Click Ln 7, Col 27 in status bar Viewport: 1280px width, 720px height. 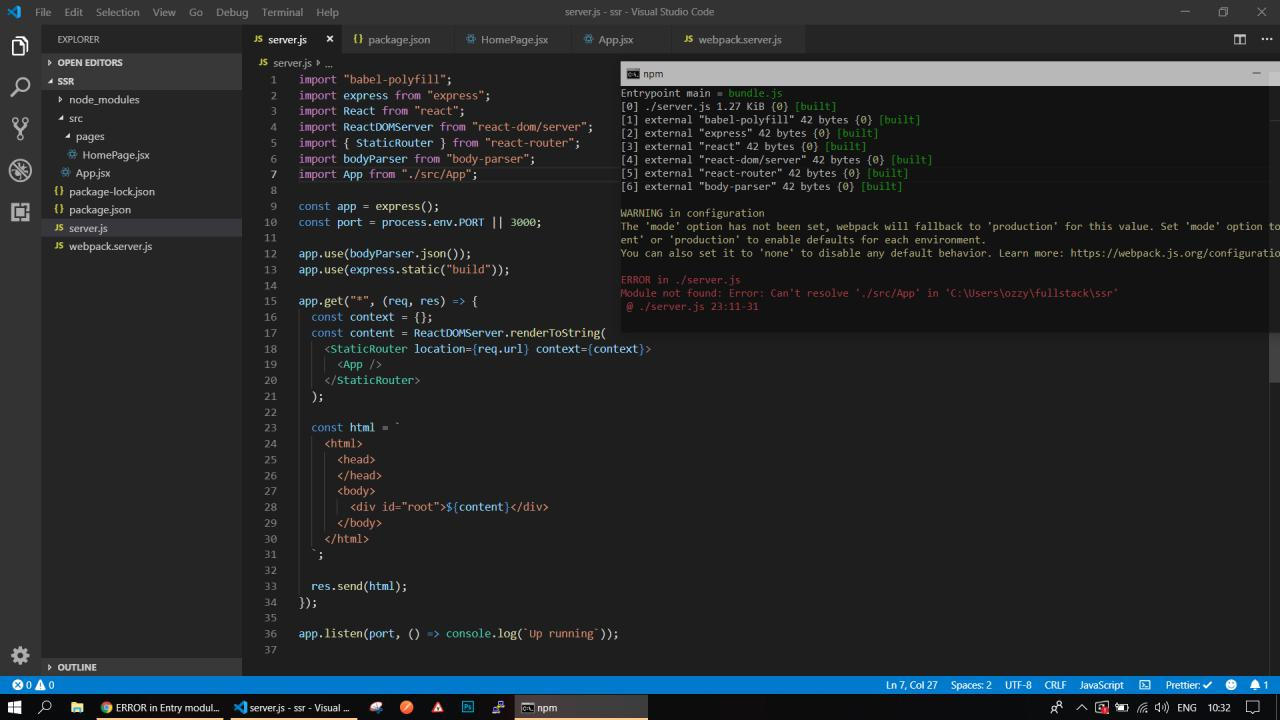tap(911, 685)
